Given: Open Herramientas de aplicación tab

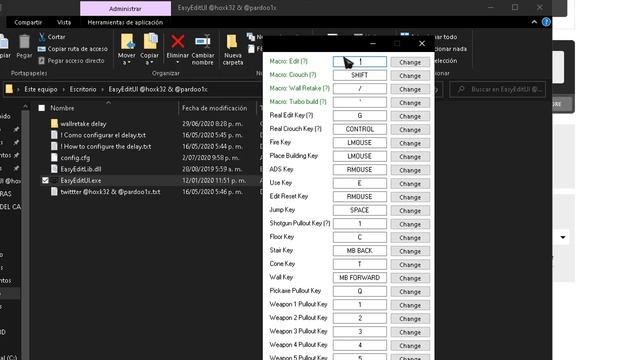Looking at the screenshot, I should tap(125, 22).
